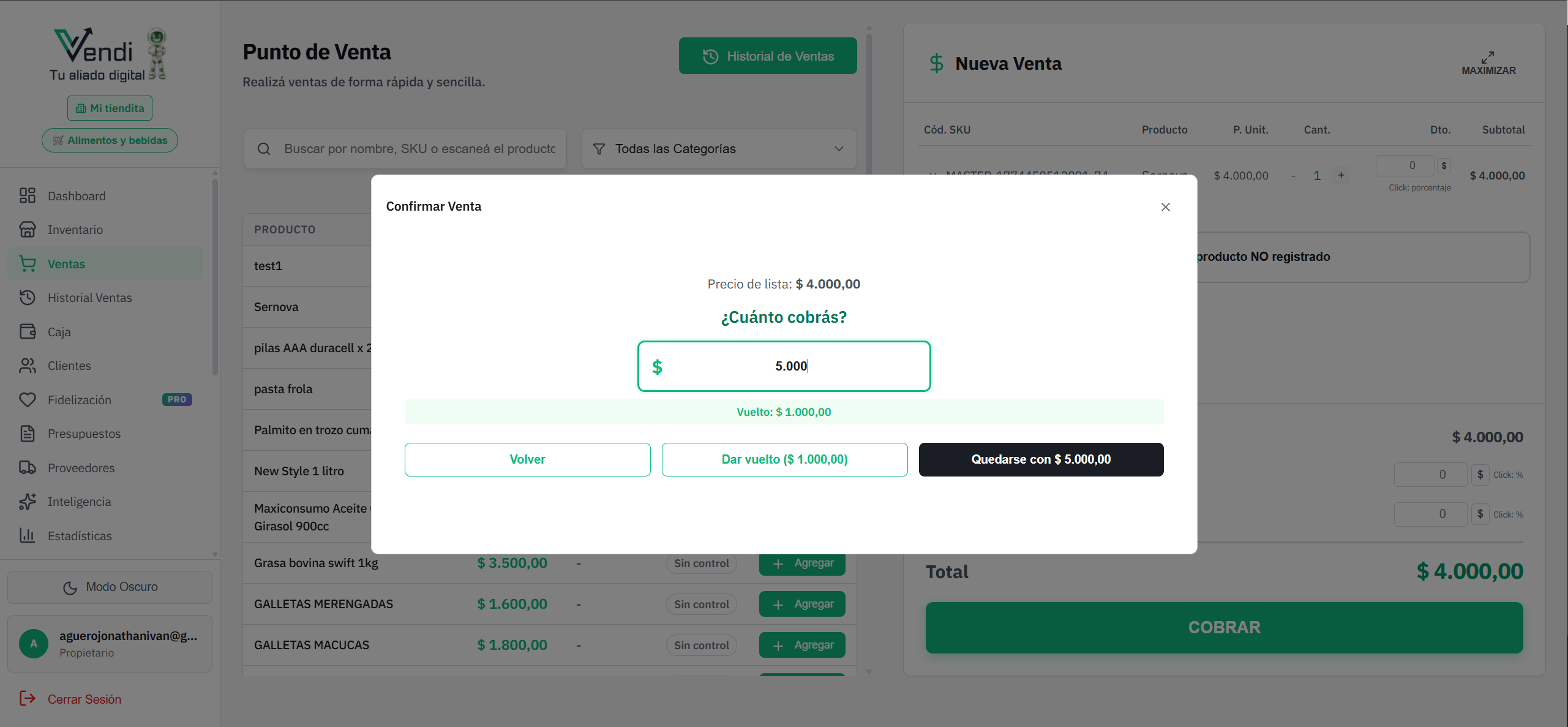1568x727 pixels.
Task: Open Inteligencia via the sparkles icon
Action: point(28,502)
